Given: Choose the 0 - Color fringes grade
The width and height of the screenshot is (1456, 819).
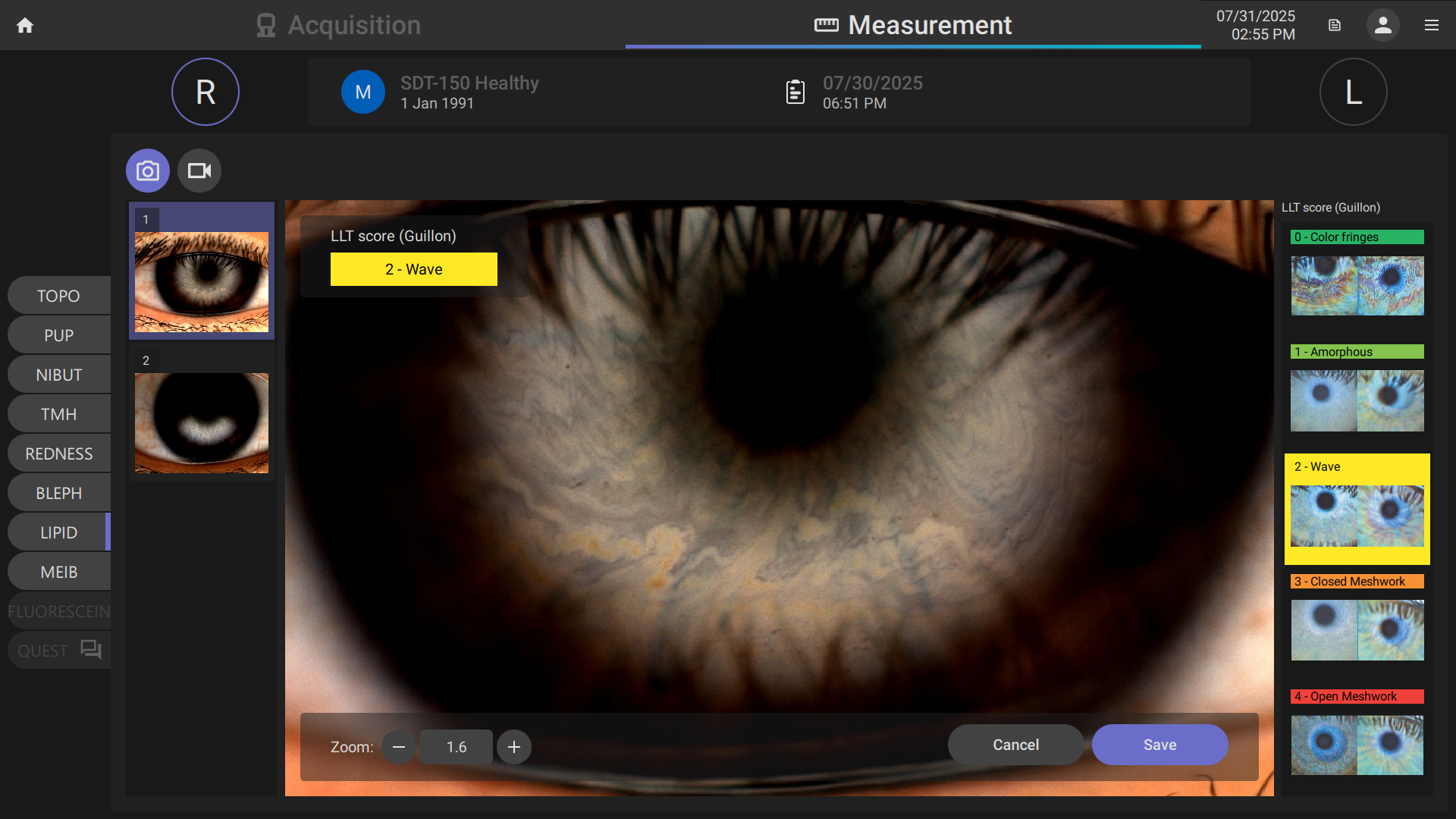Looking at the screenshot, I should 1357,273.
